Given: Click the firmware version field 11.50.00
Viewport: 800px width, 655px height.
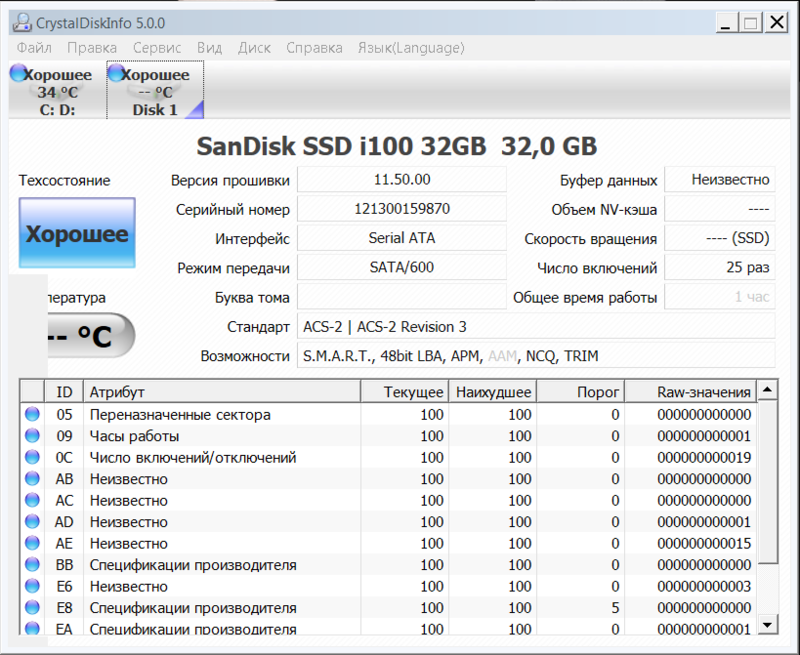Looking at the screenshot, I should [402, 180].
